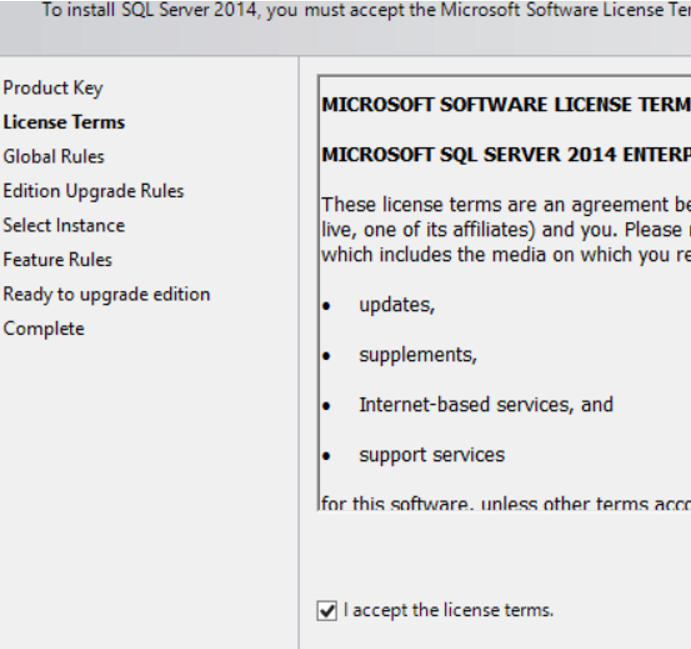Click the "updates," bullet item
Image resolution: width=691 pixels, height=649 pixels.
point(397,305)
